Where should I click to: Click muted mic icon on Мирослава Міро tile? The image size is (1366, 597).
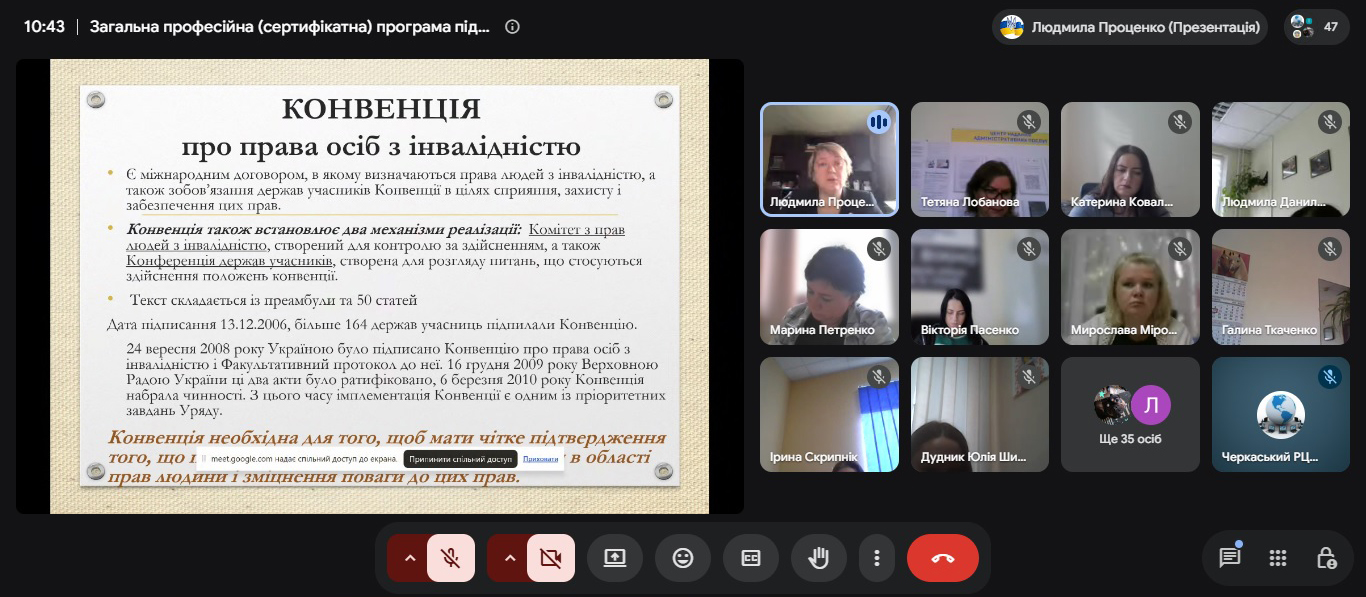coord(1180,249)
